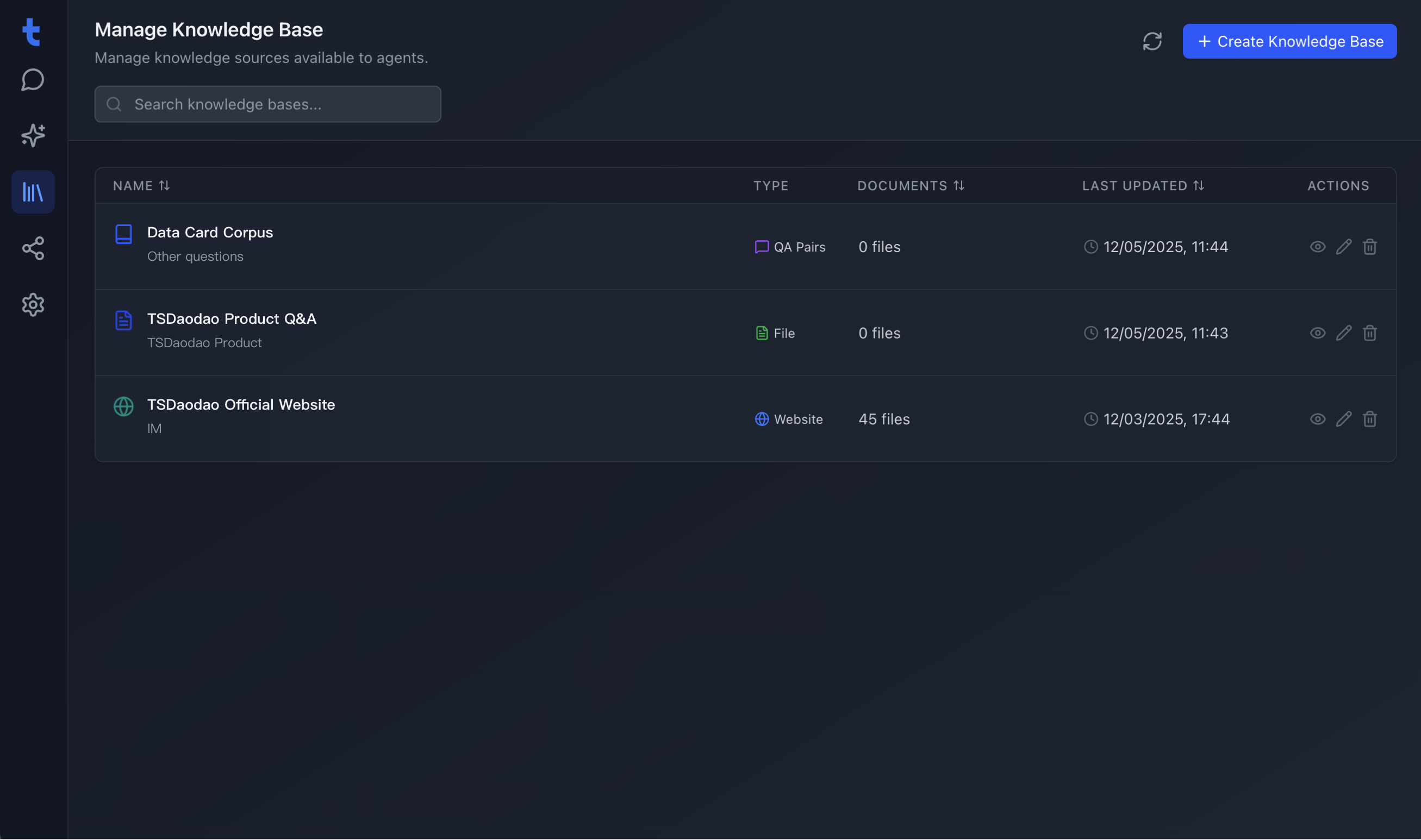Delete the Data Card Corpus knowledge base
The image size is (1421, 840).
1369,247
